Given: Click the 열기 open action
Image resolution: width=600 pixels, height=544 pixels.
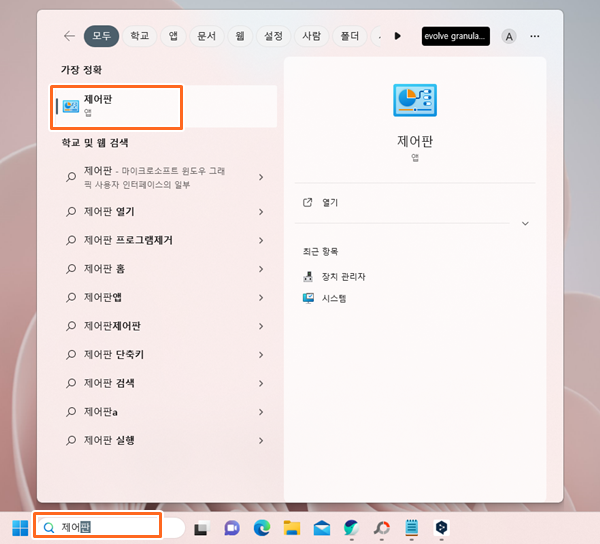Looking at the screenshot, I should pyautogui.click(x=321, y=202).
